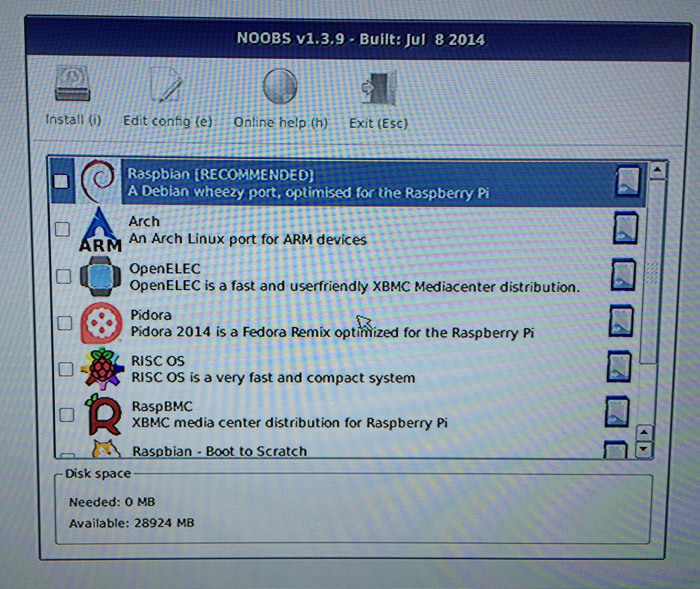Click SD card icon in OpenELEC row
Image resolution: width=700 pixels, height=589 pixels.
click(623, 275)
